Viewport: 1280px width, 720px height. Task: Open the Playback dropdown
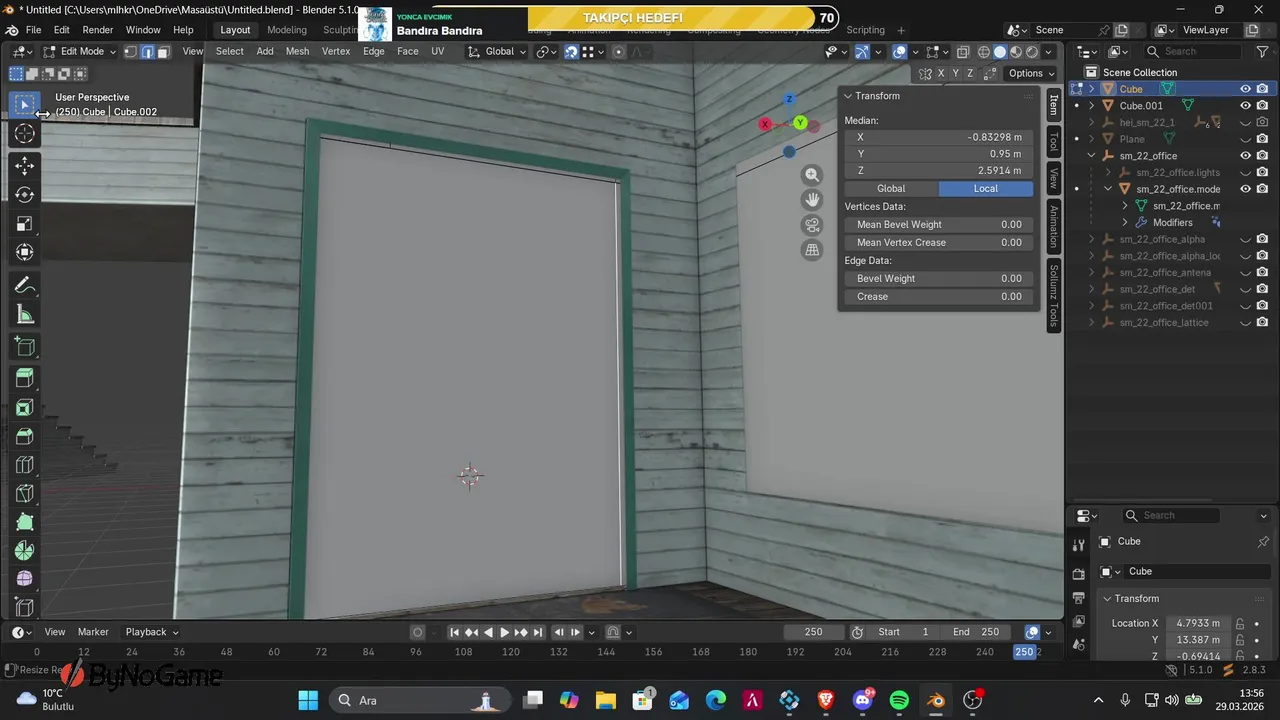click(x=152, y=632)
